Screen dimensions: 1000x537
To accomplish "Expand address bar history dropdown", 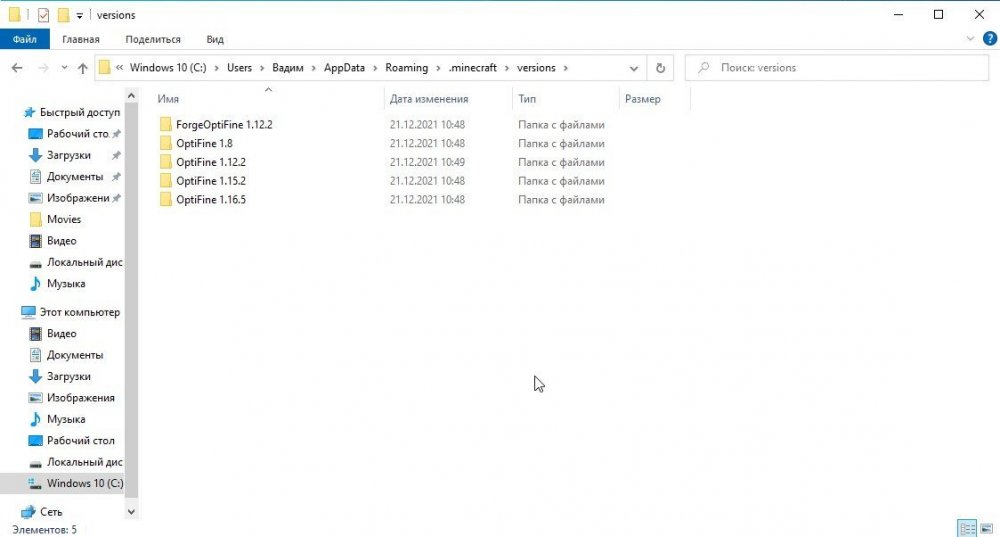I will coord(633,68).
